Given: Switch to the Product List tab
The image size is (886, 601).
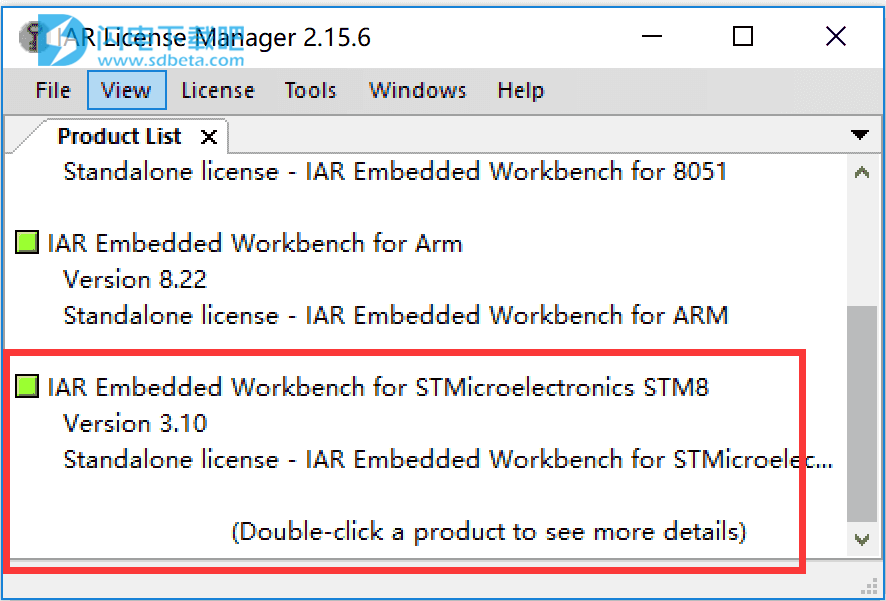Looking at the screenshot, I should [x=120, y=135].
